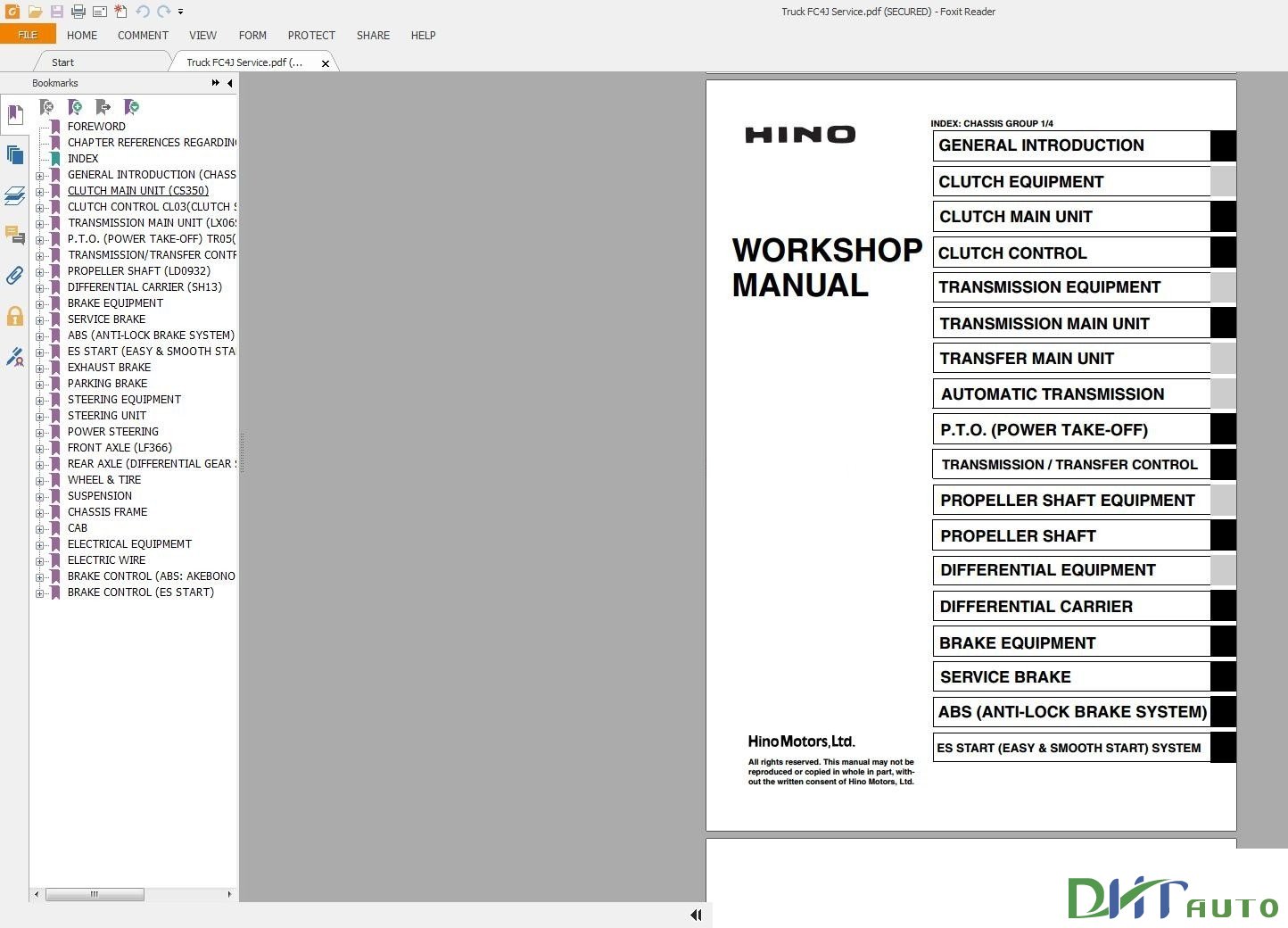Open the quick access toolbar customize dropdown

tap(181, 12)
